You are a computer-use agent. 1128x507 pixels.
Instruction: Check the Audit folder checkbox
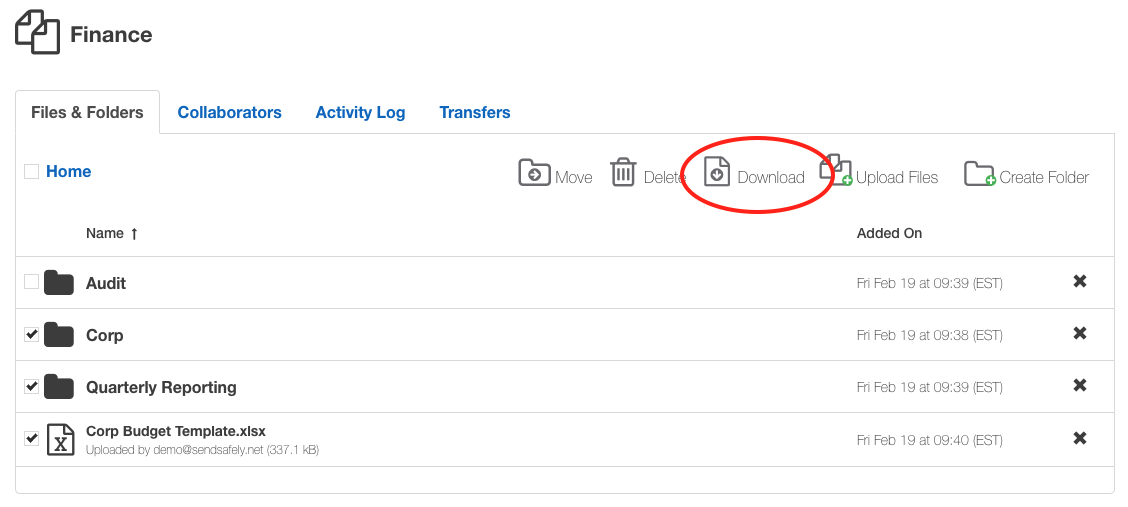32,282
